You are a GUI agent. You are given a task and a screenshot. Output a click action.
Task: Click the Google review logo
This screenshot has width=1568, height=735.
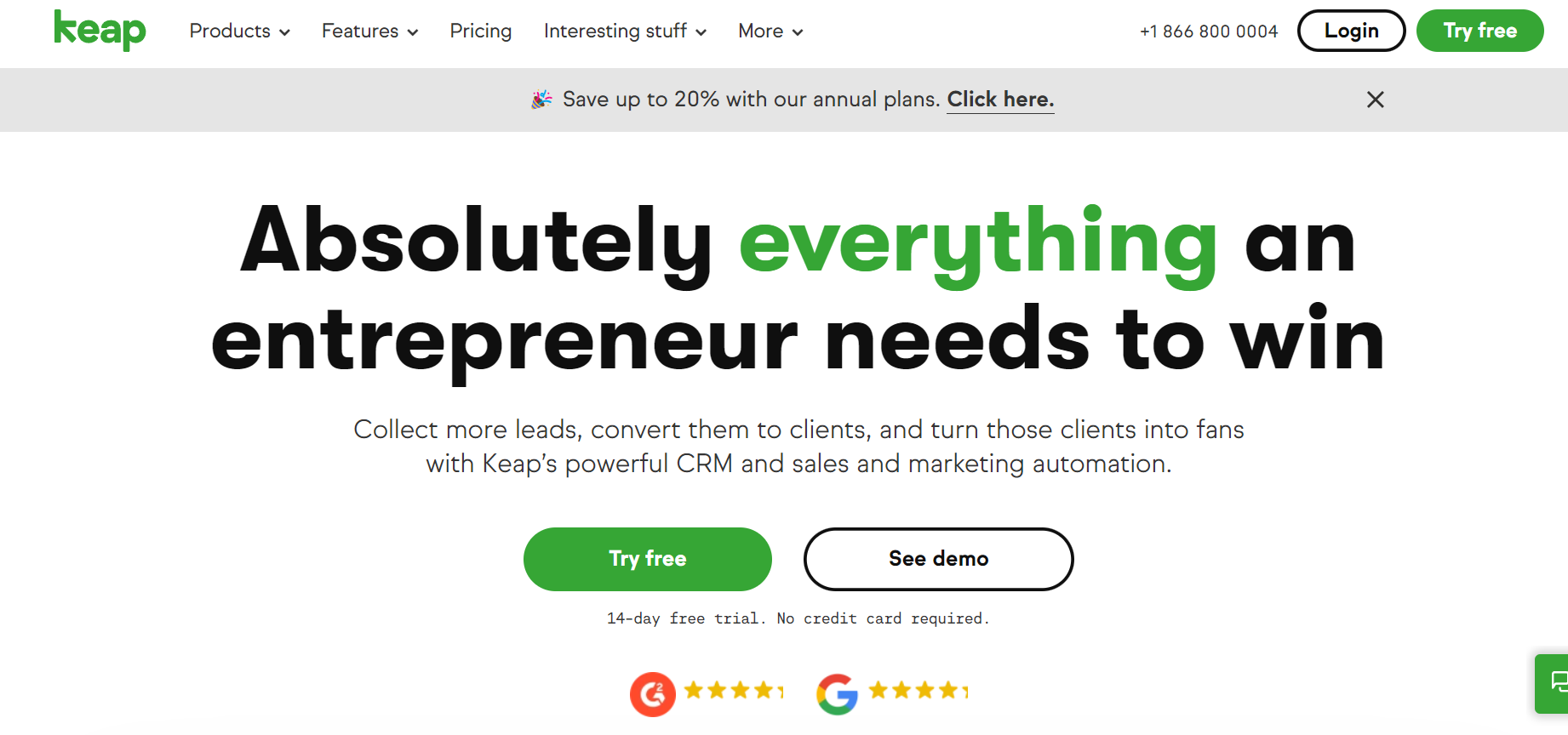click(838, 694)
